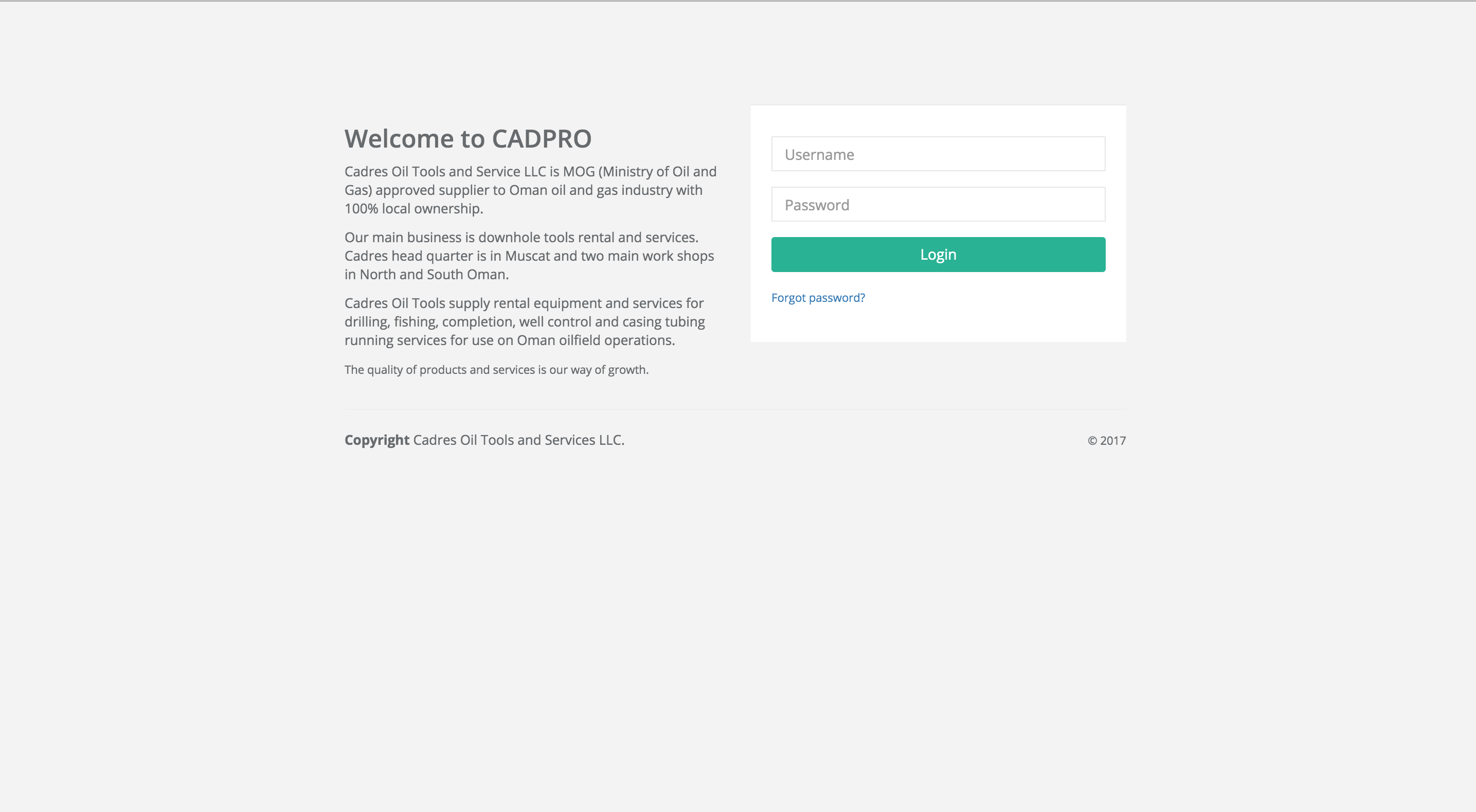Click the bold Copyright word in footer

tap(376, 440)
